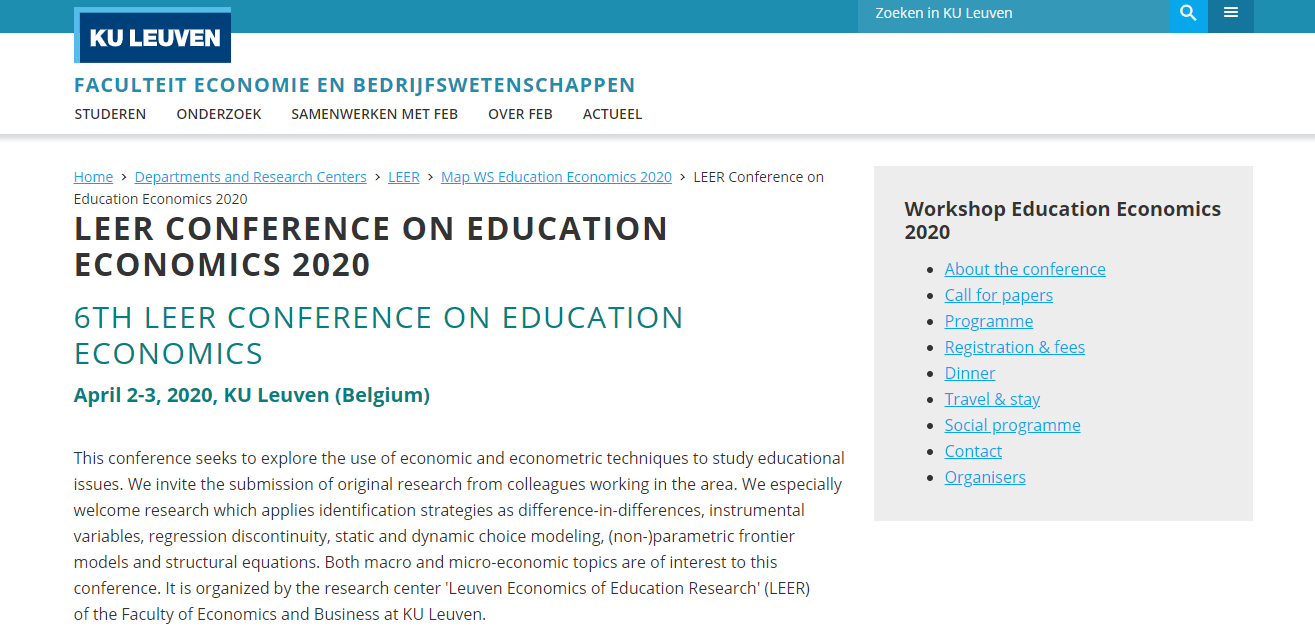Click the Contact sidebar link
The height and width of the screenshot is (630, 1315).
[973, 451]
